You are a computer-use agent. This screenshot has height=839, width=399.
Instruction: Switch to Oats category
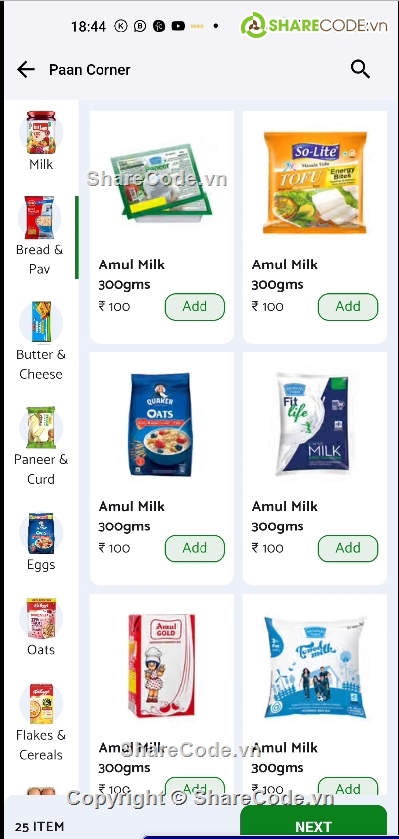[x=41, y=627]
